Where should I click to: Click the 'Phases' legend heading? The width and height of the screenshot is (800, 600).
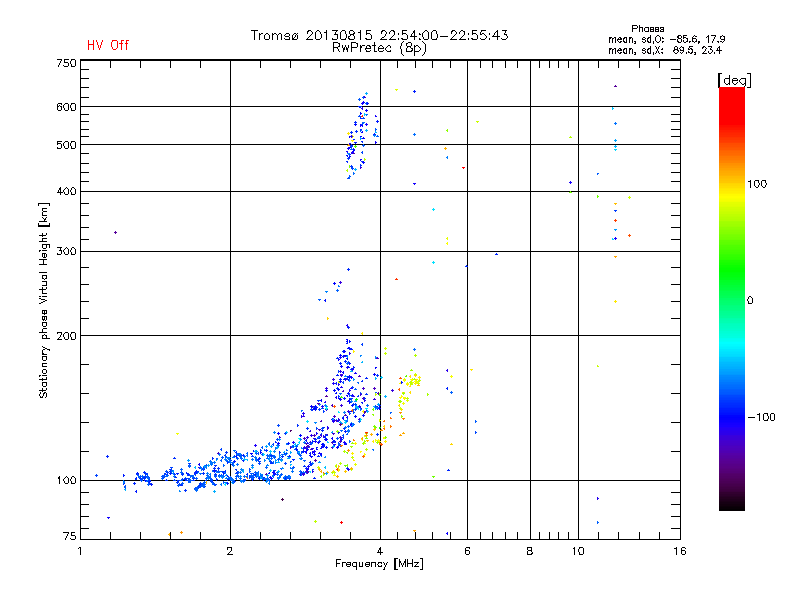[647, 29]
